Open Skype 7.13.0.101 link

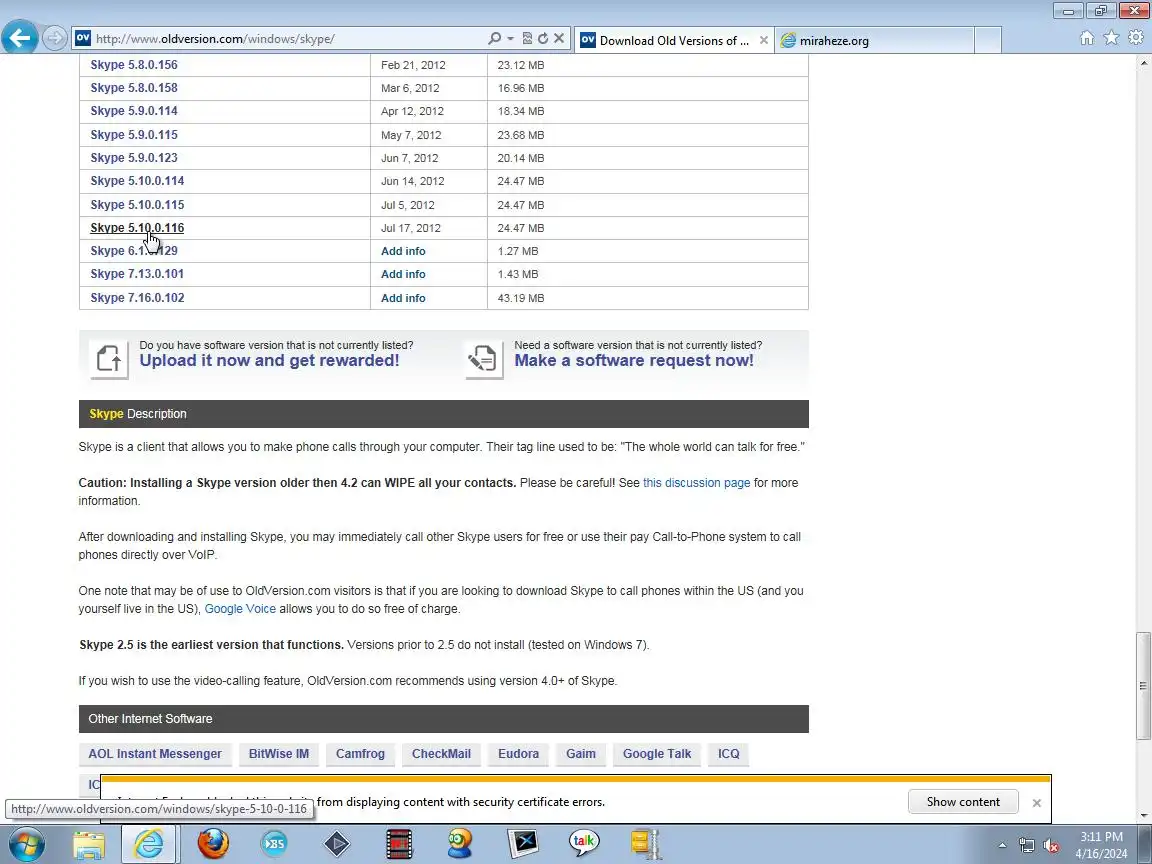137,273
